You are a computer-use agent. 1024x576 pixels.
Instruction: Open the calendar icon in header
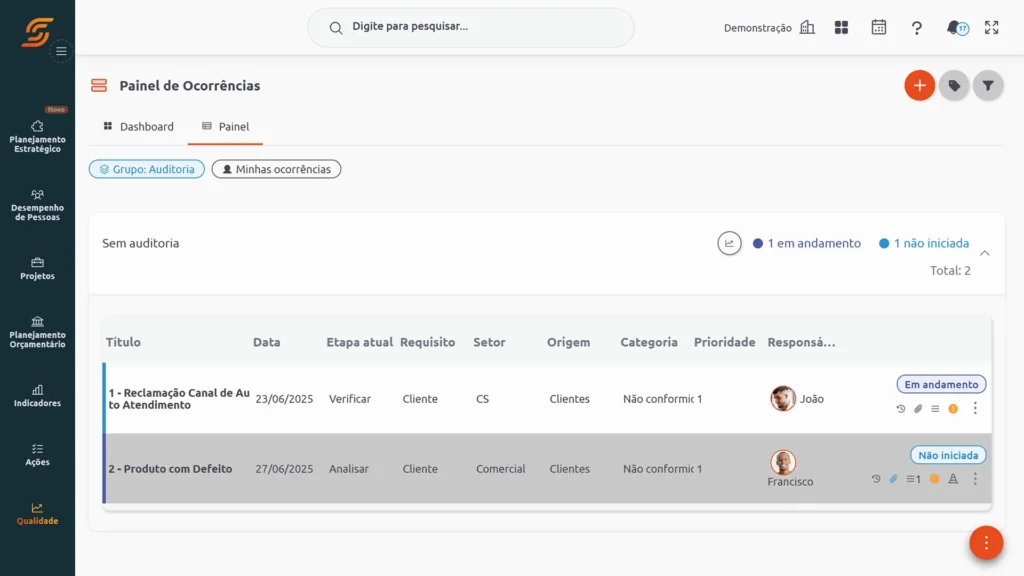click(878, 27)
